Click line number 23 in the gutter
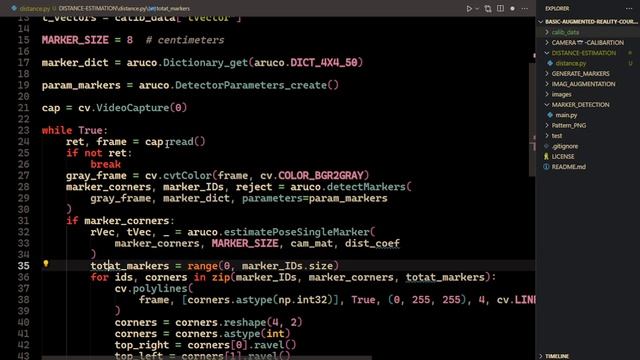 [x=24, y=130]
